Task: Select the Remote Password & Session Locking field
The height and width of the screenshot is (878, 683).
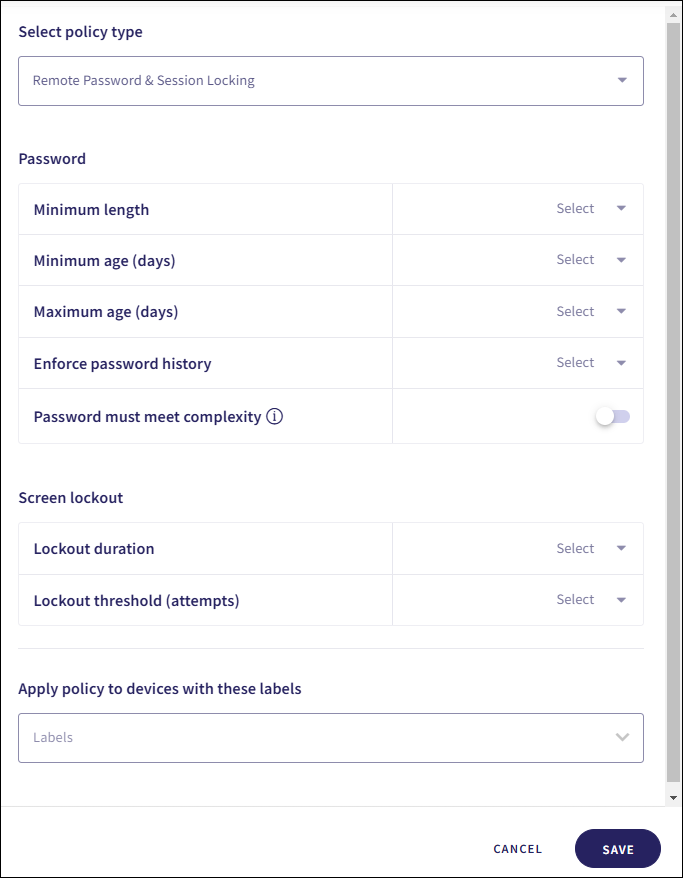Action: coord(330,80)
